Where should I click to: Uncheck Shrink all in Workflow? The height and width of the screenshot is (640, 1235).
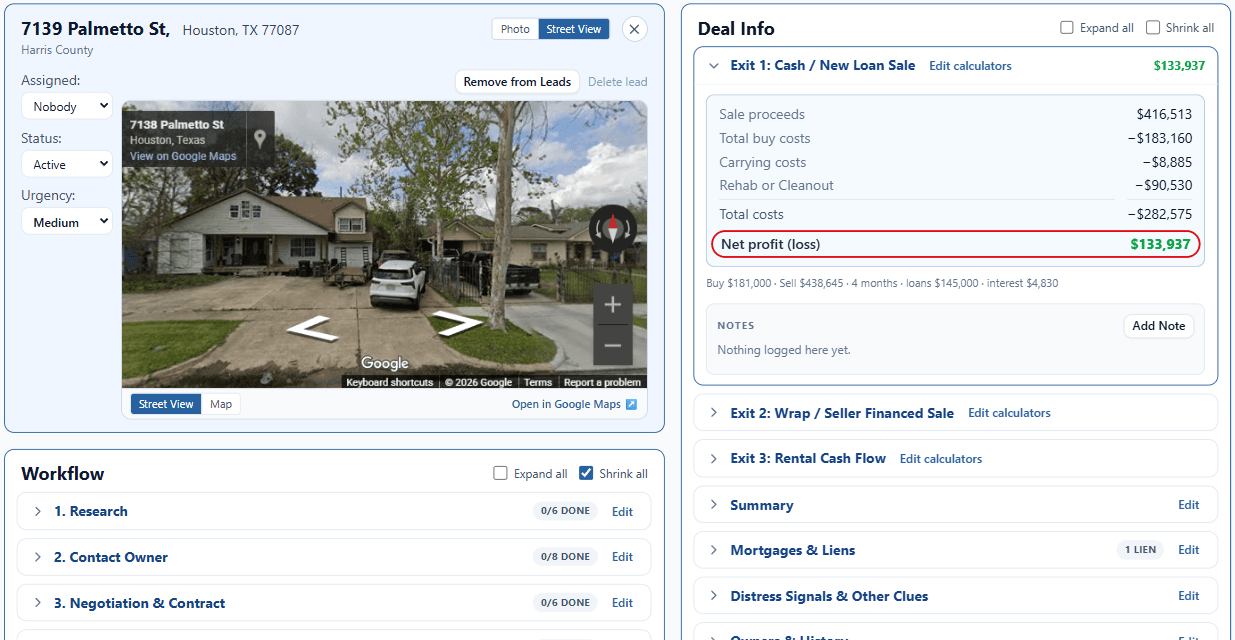point(586,474)
